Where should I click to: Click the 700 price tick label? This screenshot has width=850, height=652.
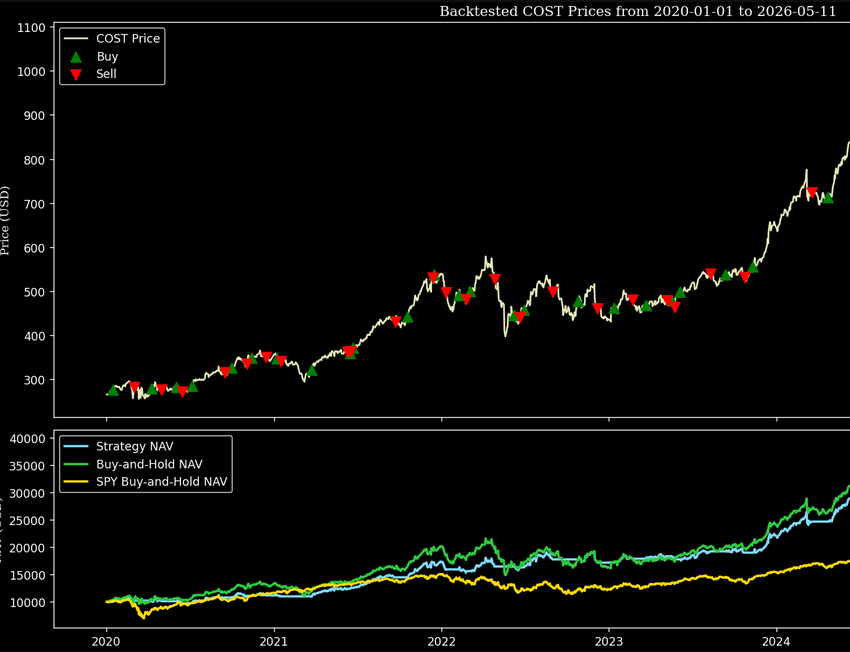35,204
